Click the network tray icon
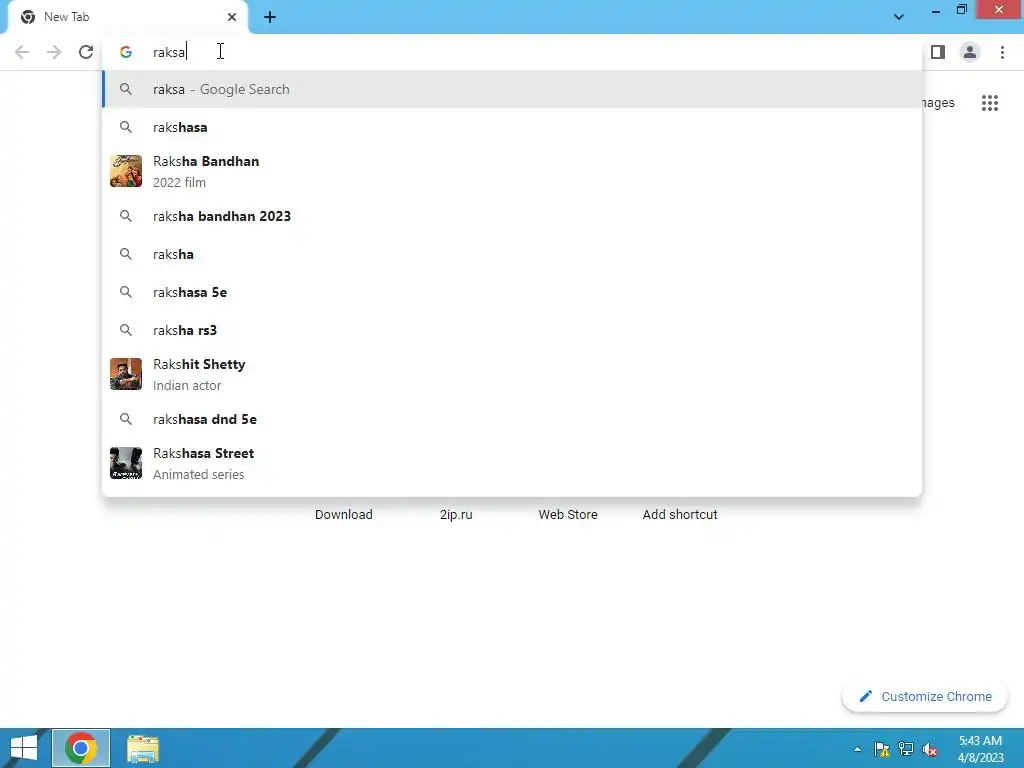Viewport: 1024px width, 768px height. [x=906, y=749]
